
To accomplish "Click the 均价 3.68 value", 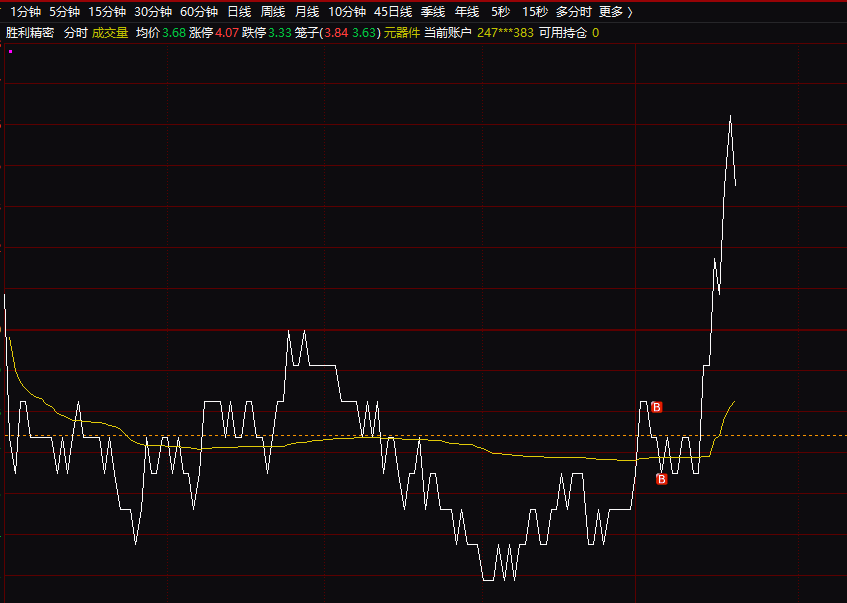I will click(161, 33).
